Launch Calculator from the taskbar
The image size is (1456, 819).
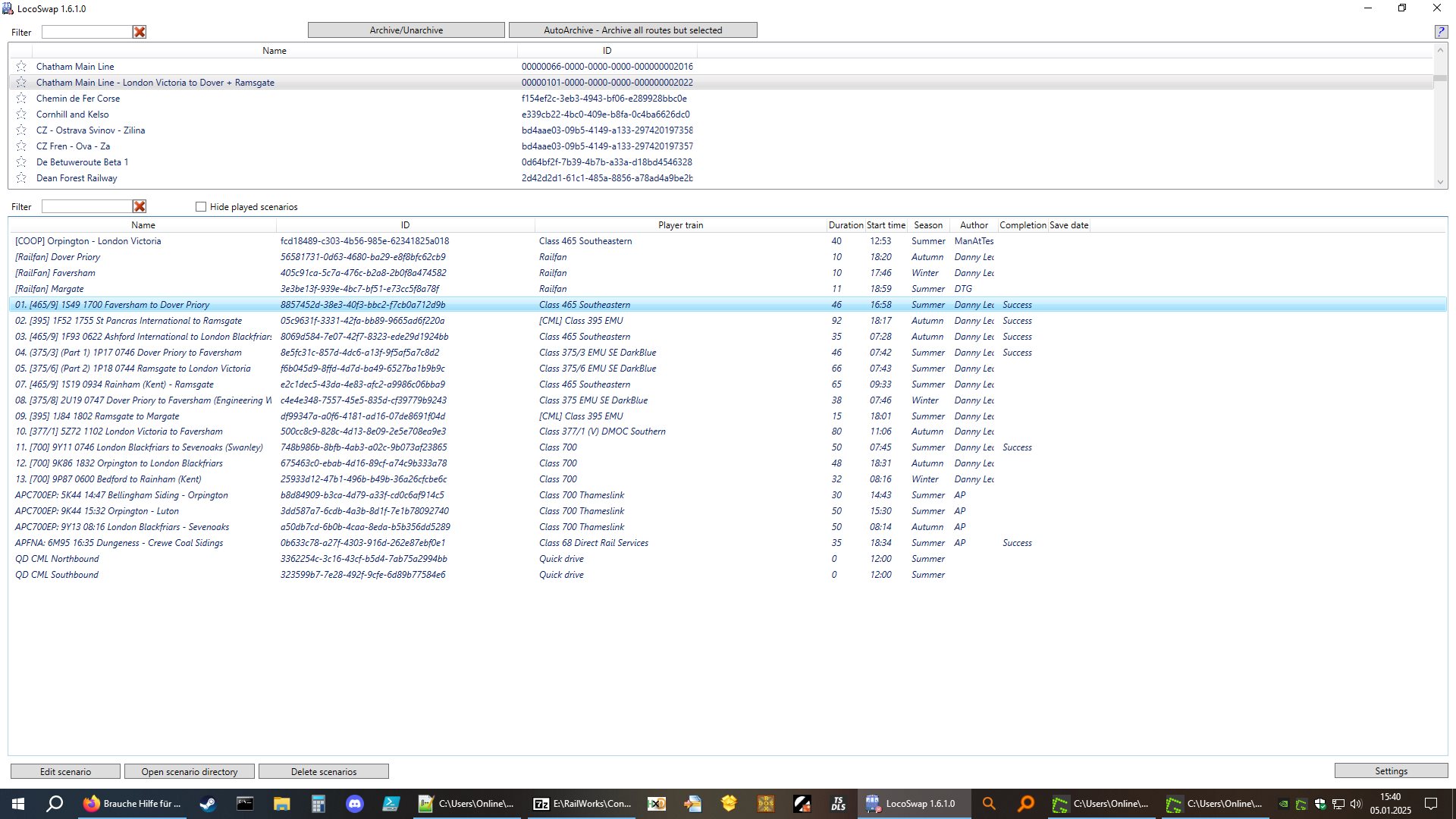coord(318,804)
